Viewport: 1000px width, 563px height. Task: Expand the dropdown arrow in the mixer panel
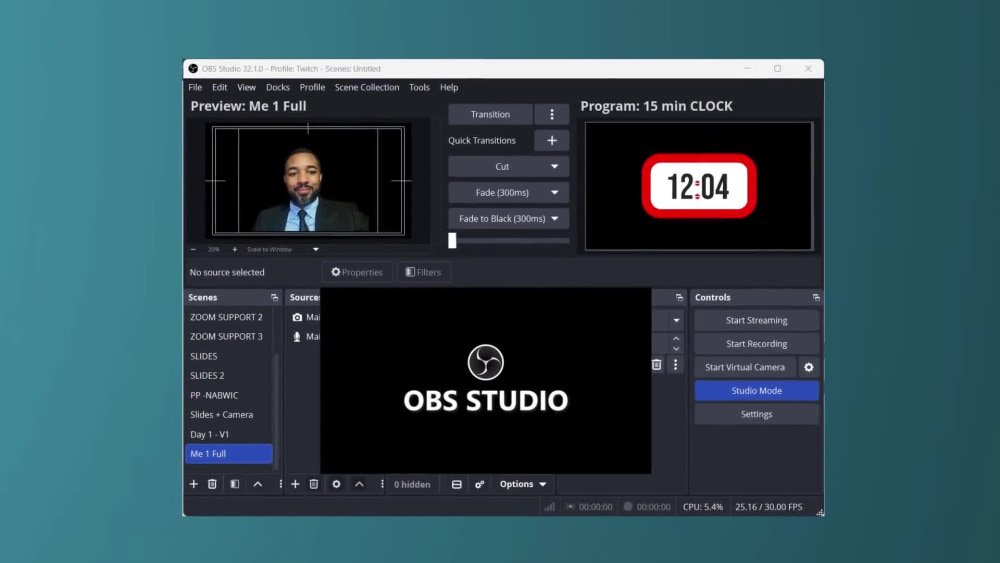pos(676,320)
